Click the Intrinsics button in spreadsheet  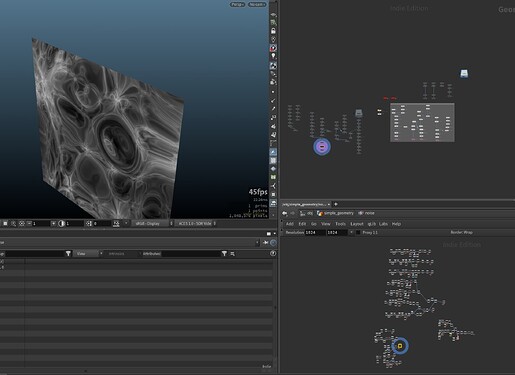(116, 254)
